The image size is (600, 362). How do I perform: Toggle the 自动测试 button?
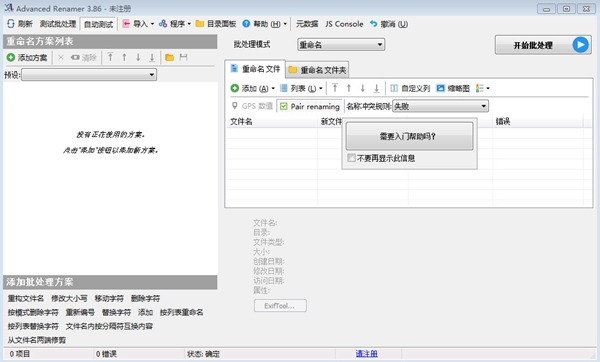pyautogui.click(x=98, y=24)
